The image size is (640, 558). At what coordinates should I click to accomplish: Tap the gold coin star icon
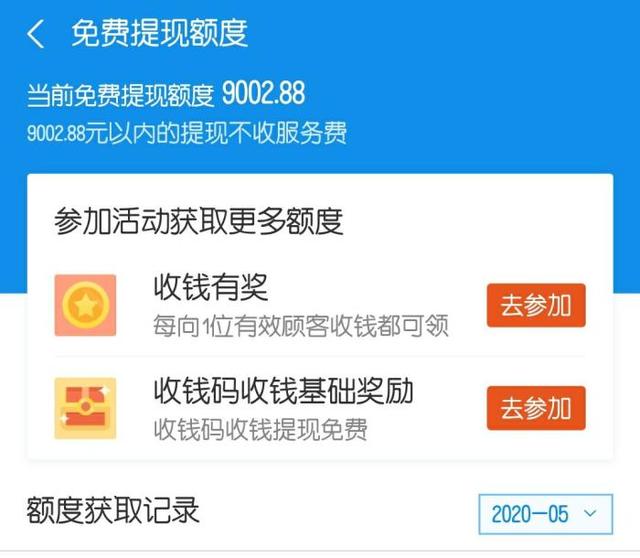85,305
